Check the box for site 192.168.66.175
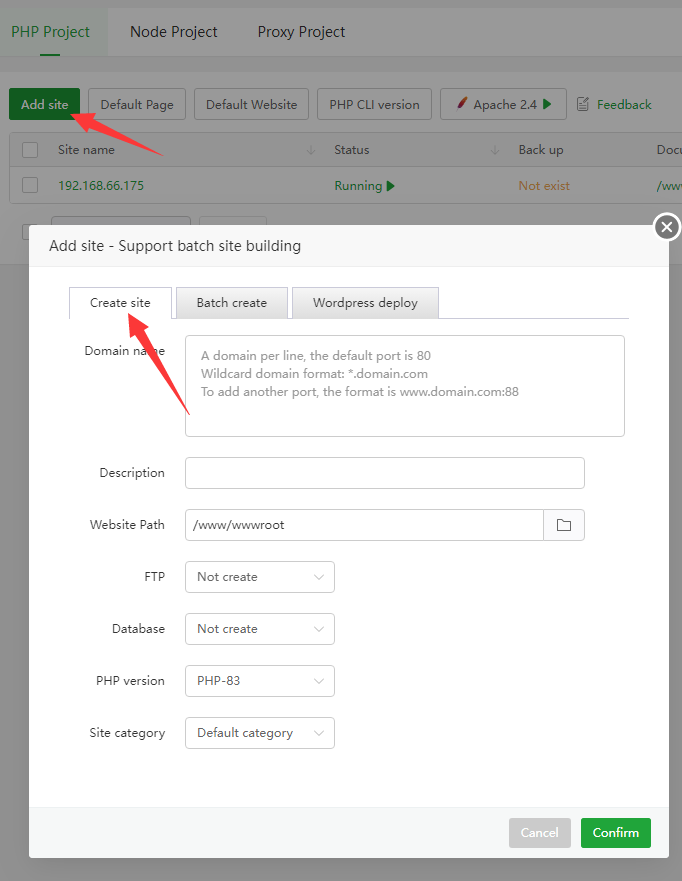The width and height of the screenshot is (682, 881). (30, 185)
